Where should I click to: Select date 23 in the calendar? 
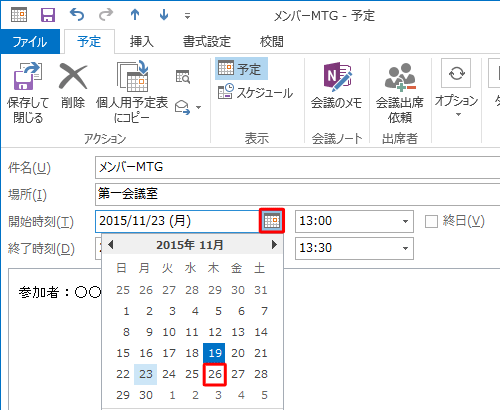click(146, 374)
